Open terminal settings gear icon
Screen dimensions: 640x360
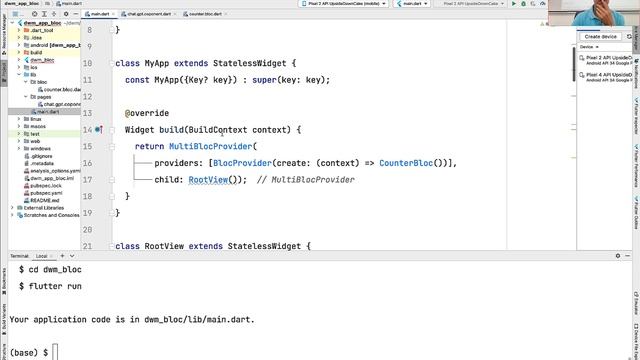[618, 256]
